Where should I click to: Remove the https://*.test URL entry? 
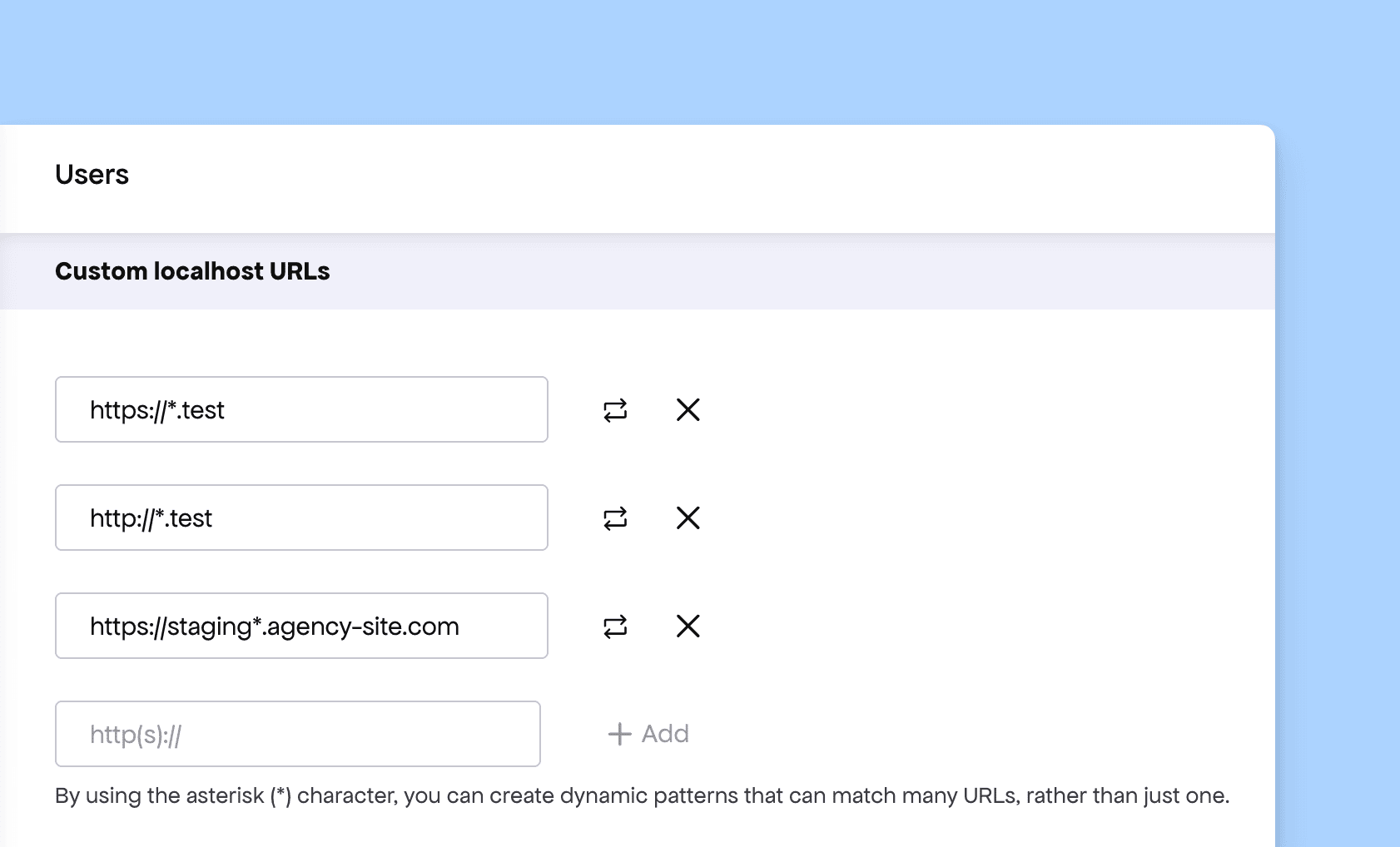click(688, 409)
